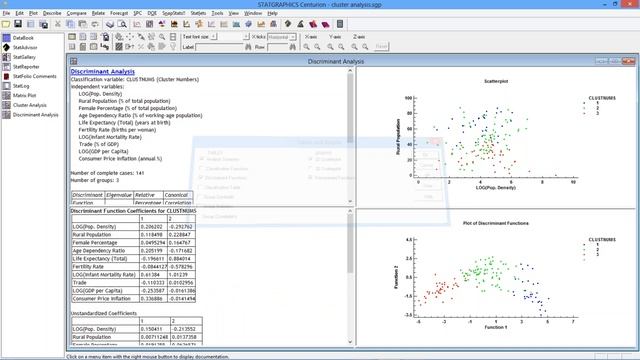The height and width of the screenshot is (360, 640).
Task: Select Discriminant Analysis in the sidebar
Action: [x=36, y=115]
